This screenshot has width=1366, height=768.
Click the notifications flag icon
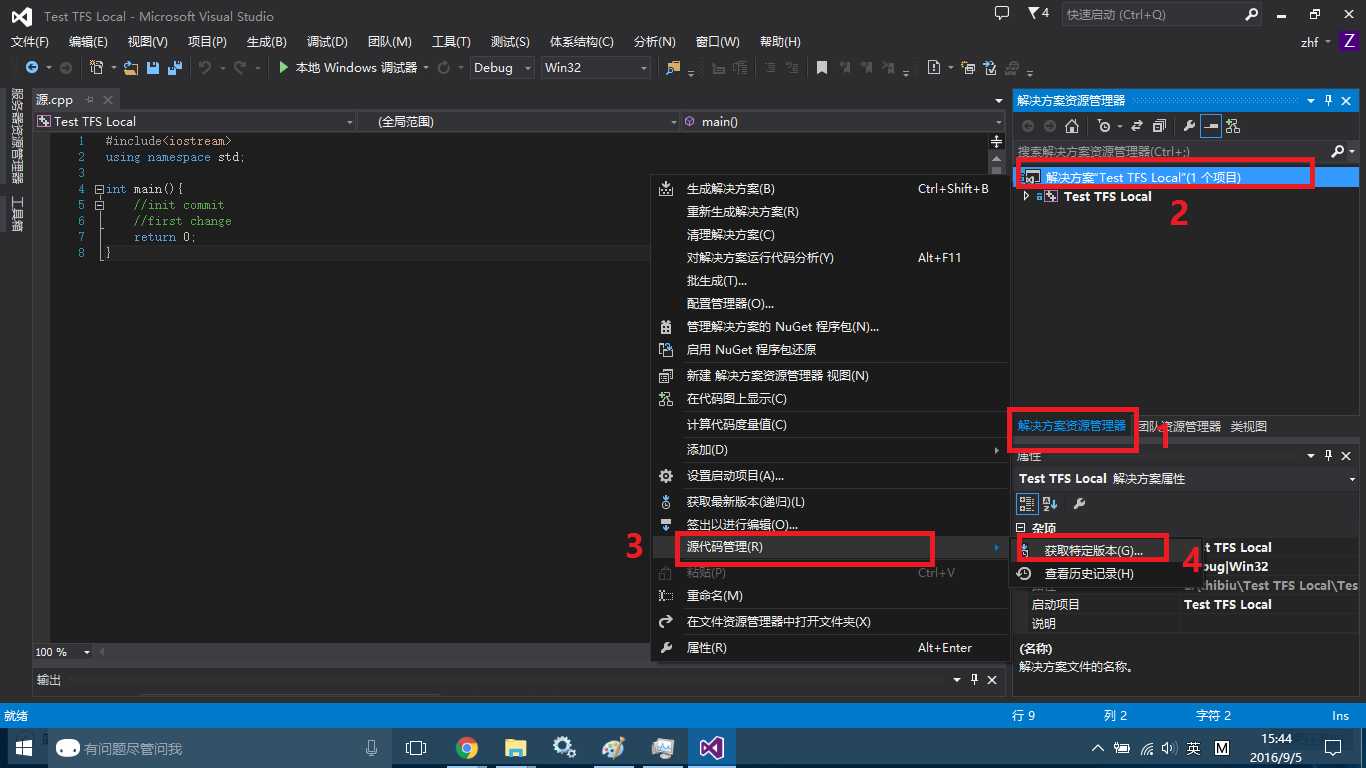click(x=1034, y=14)
